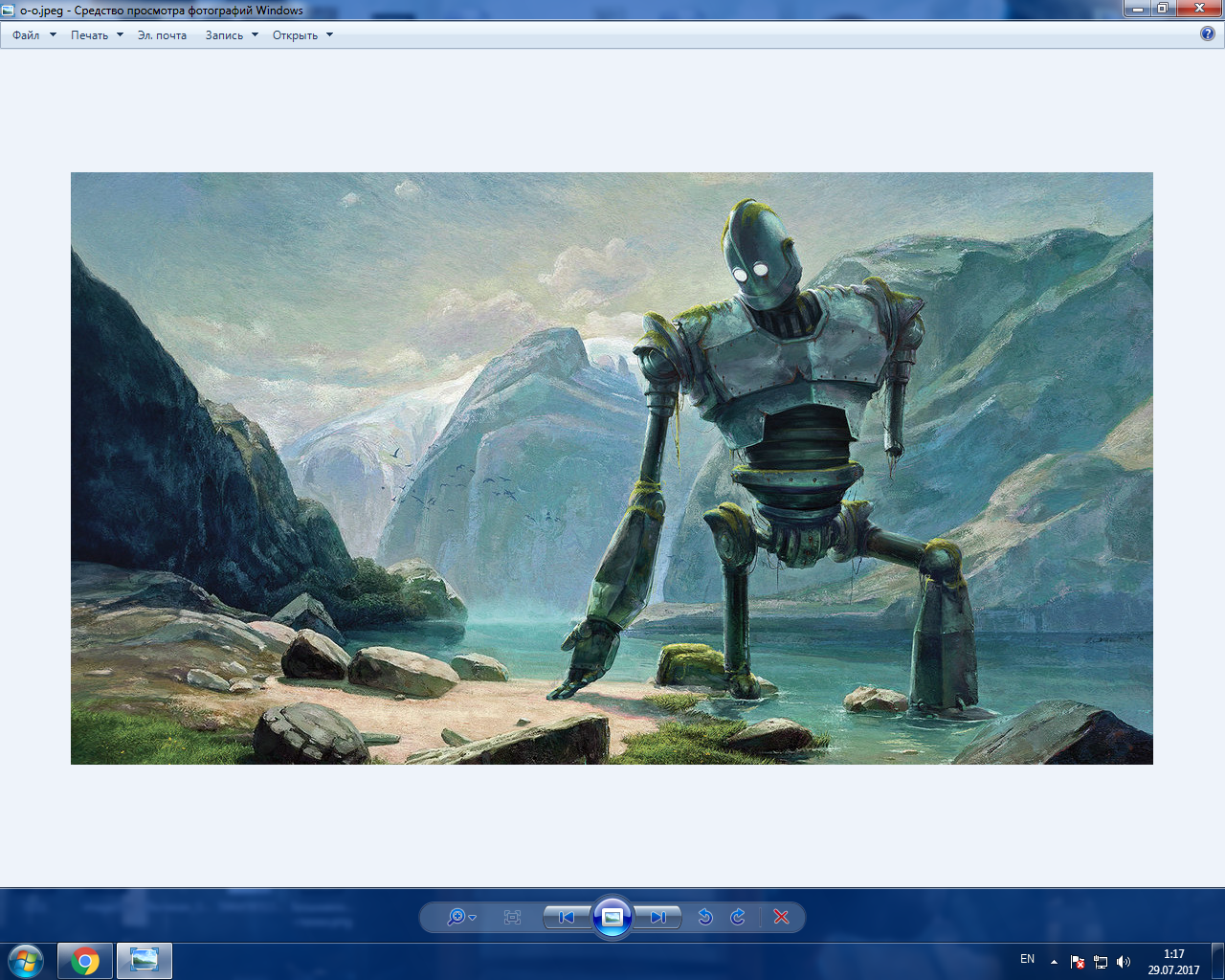The height and width of the screenshot is (980, 1225).
Task: Show hidden tray icons arrow
Action: [1054, 961]
